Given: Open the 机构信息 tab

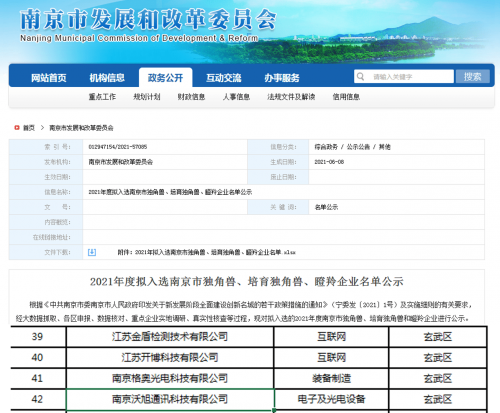Looking at the screenshot, I should pos(107,78).
